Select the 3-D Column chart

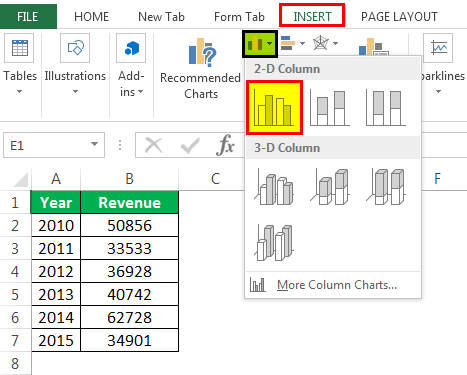pyautogui.click(x=274, y=243)
